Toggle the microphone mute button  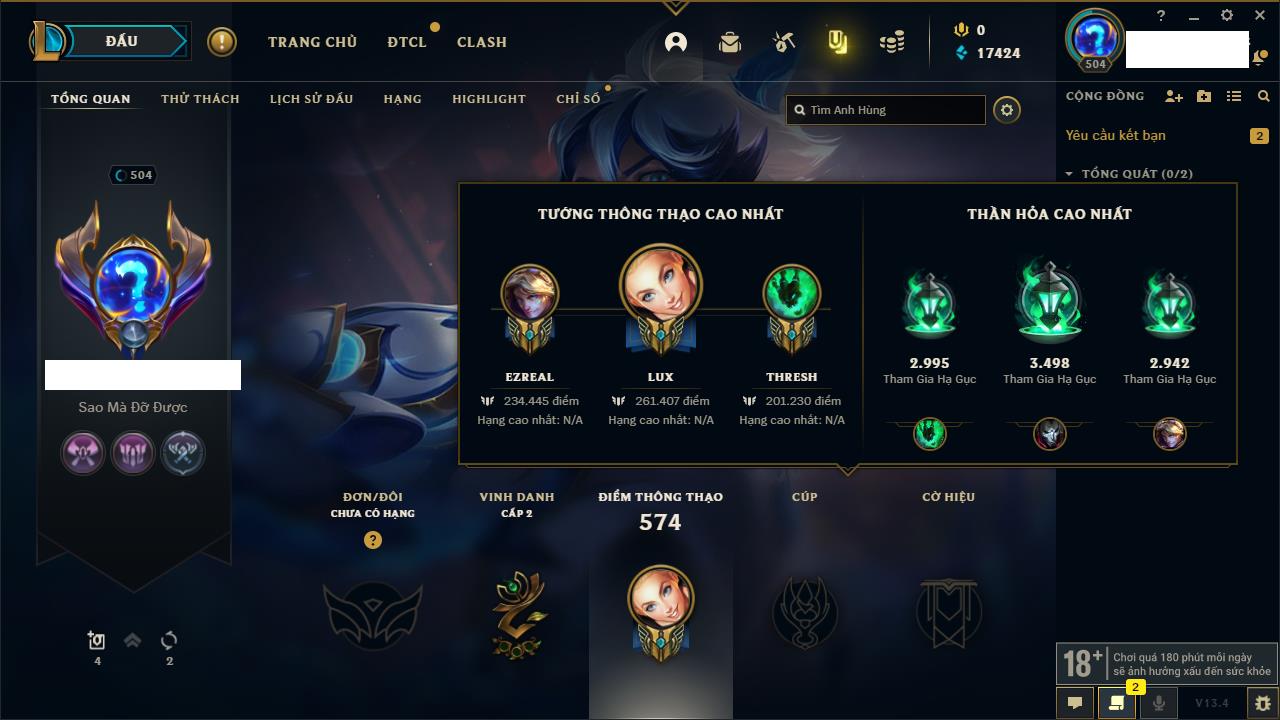pyautogui.click(x=1158, y=703)
